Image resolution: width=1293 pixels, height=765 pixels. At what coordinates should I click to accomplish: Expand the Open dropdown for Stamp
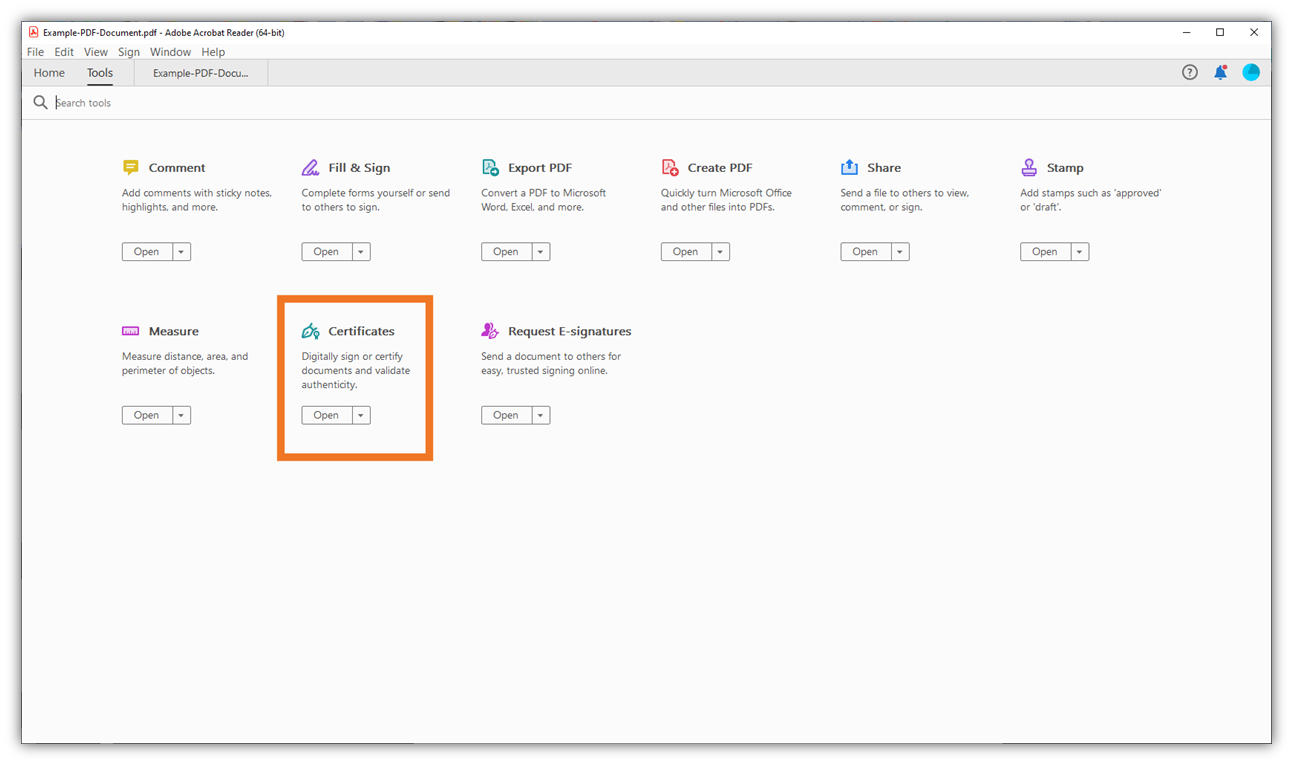pyautogui.click(x=1079, y=251)
